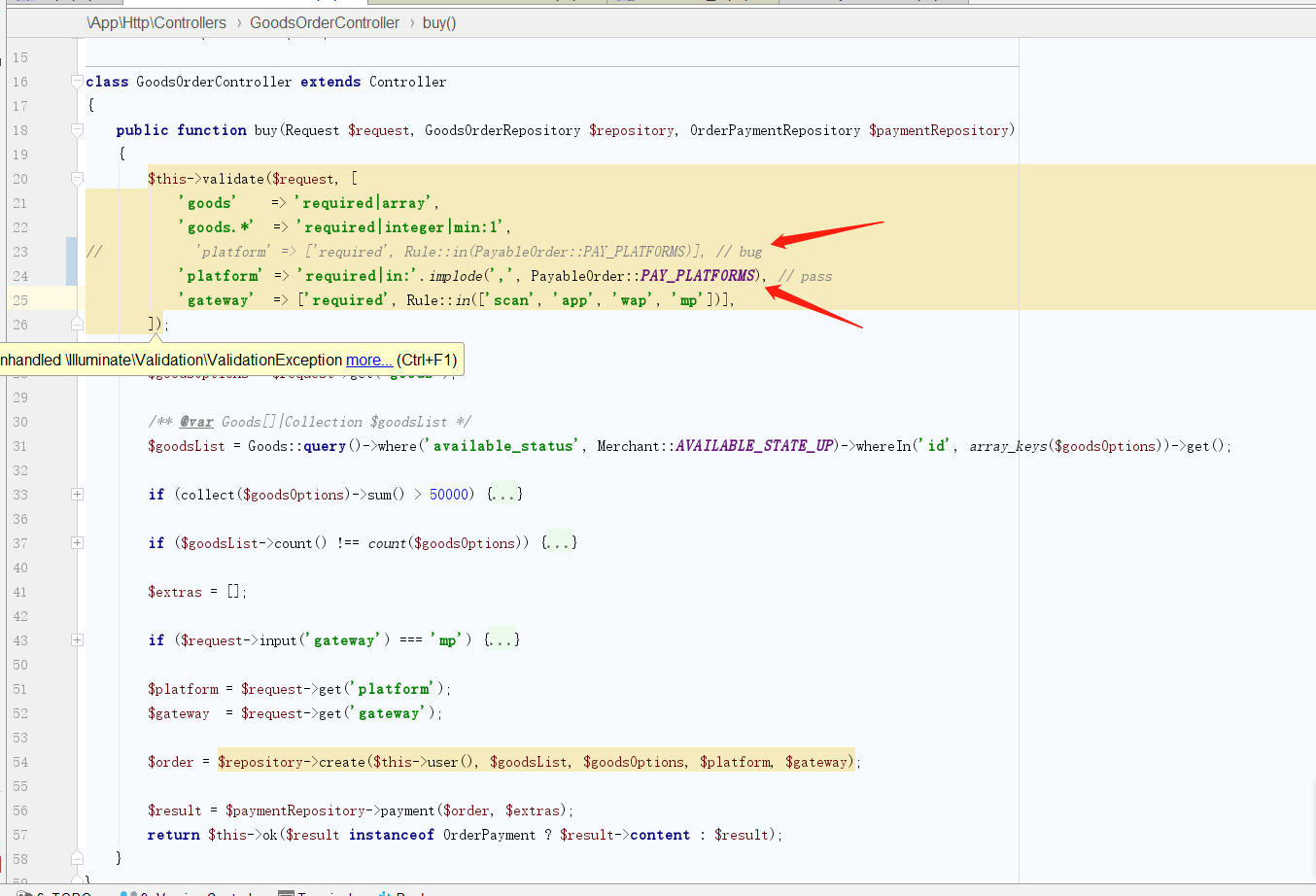1316x896 pixels.
Task: Collapse the GoodsOrderController class via gutter arrow
Action: coord(77,82)
